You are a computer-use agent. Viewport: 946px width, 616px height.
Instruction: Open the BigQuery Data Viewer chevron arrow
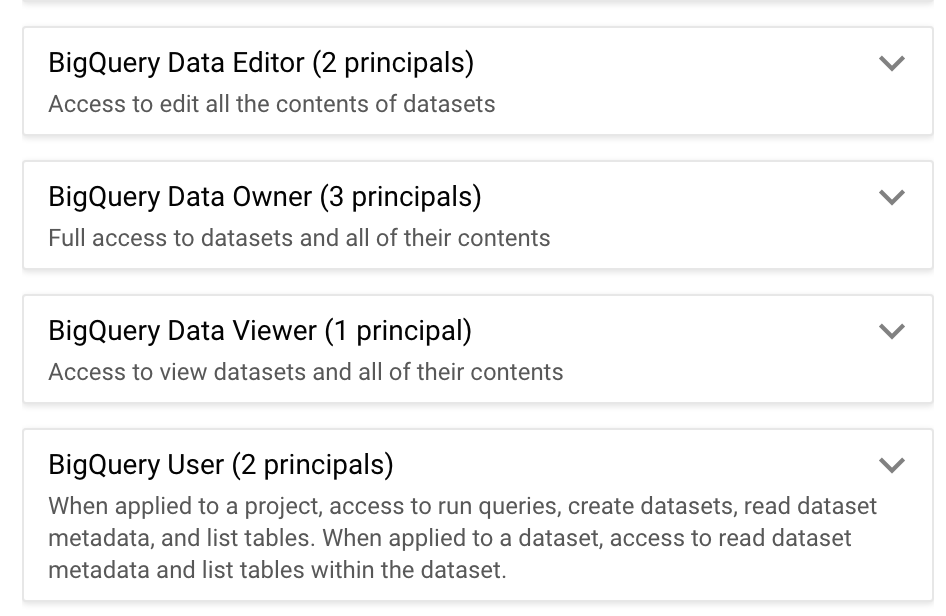(891, 331)
